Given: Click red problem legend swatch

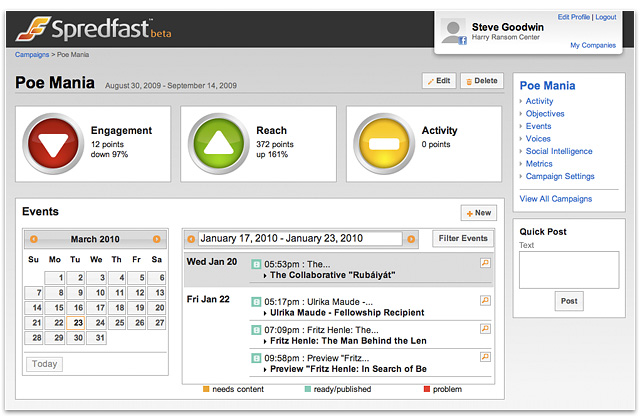Looking at the screenshot, I should 427,389.
